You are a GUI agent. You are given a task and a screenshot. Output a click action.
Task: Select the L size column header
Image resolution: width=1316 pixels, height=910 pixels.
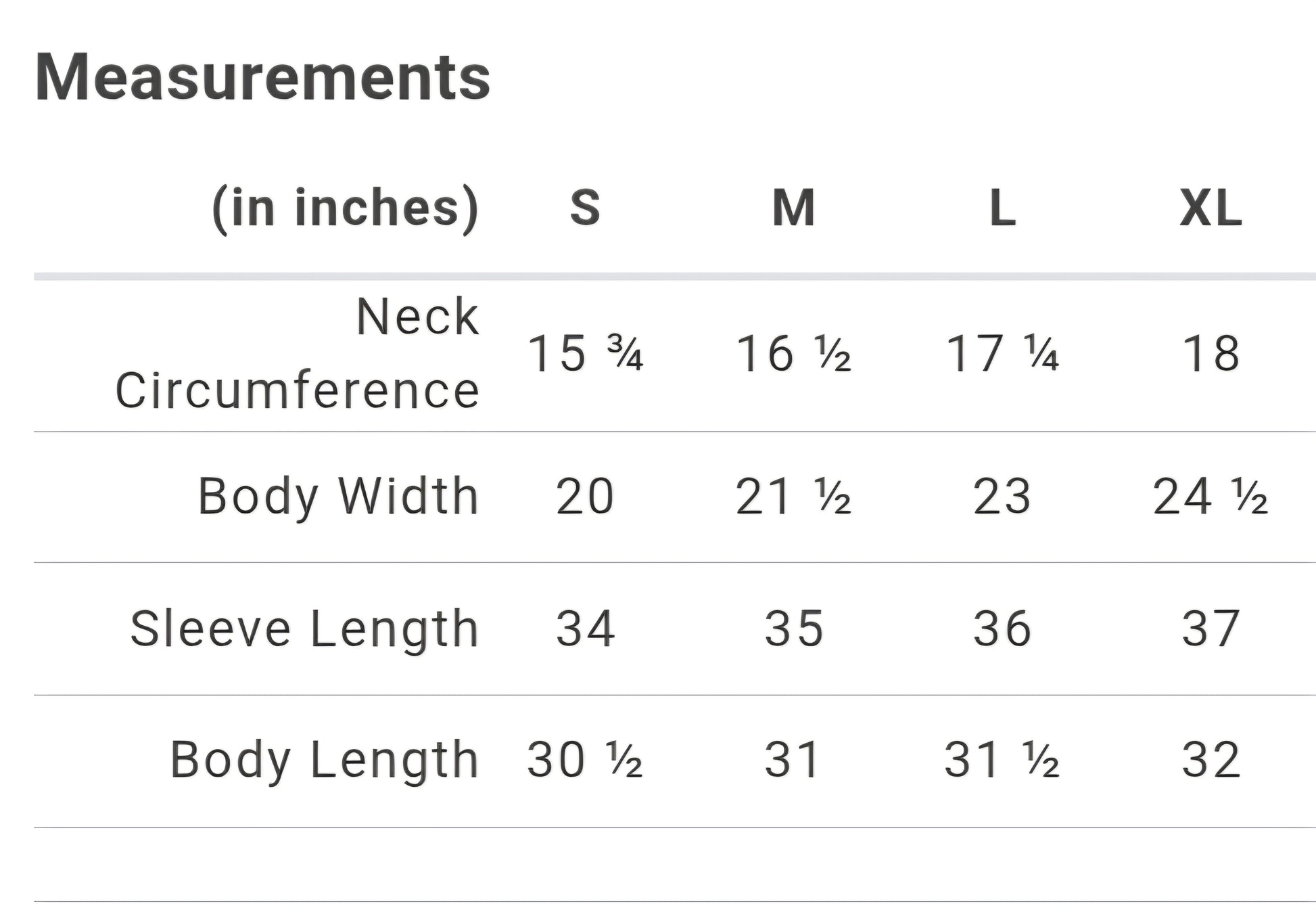point(1002,207)
